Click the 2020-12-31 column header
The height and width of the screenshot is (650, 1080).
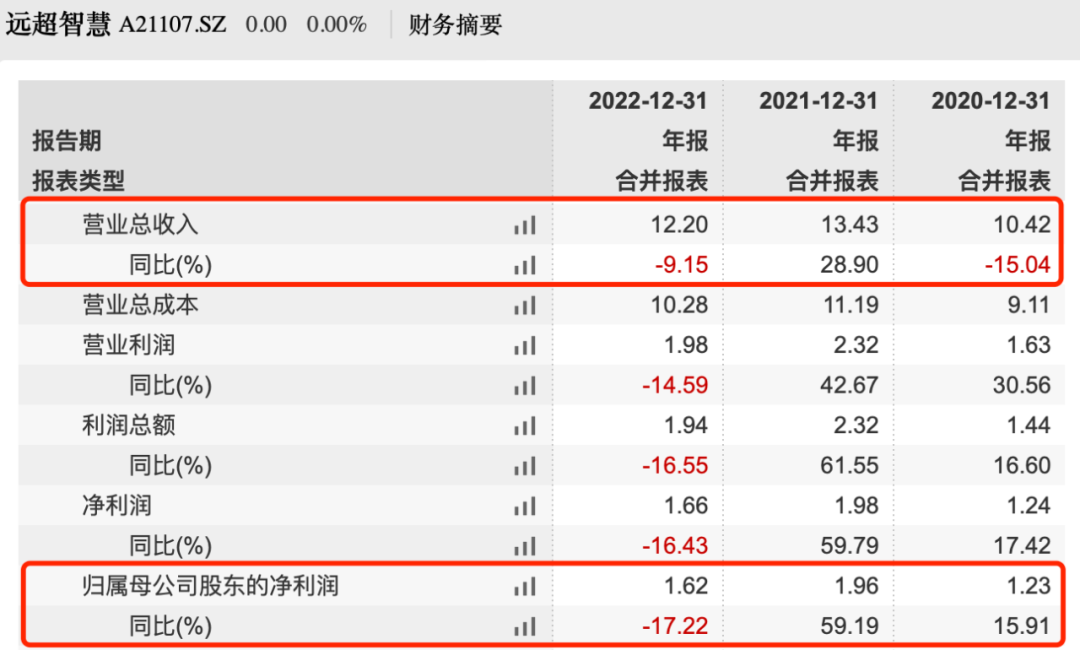point(990,101)
